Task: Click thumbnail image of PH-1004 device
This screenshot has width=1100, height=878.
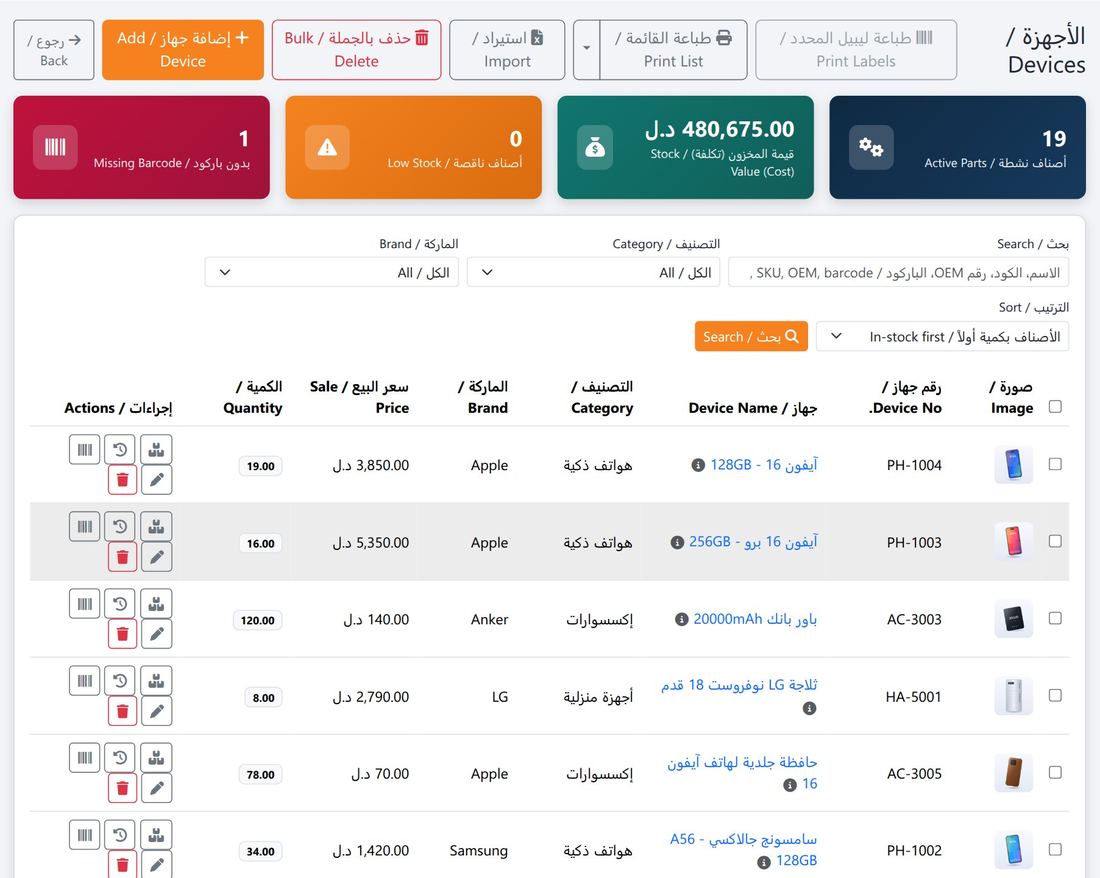Action: (1014, 464)
